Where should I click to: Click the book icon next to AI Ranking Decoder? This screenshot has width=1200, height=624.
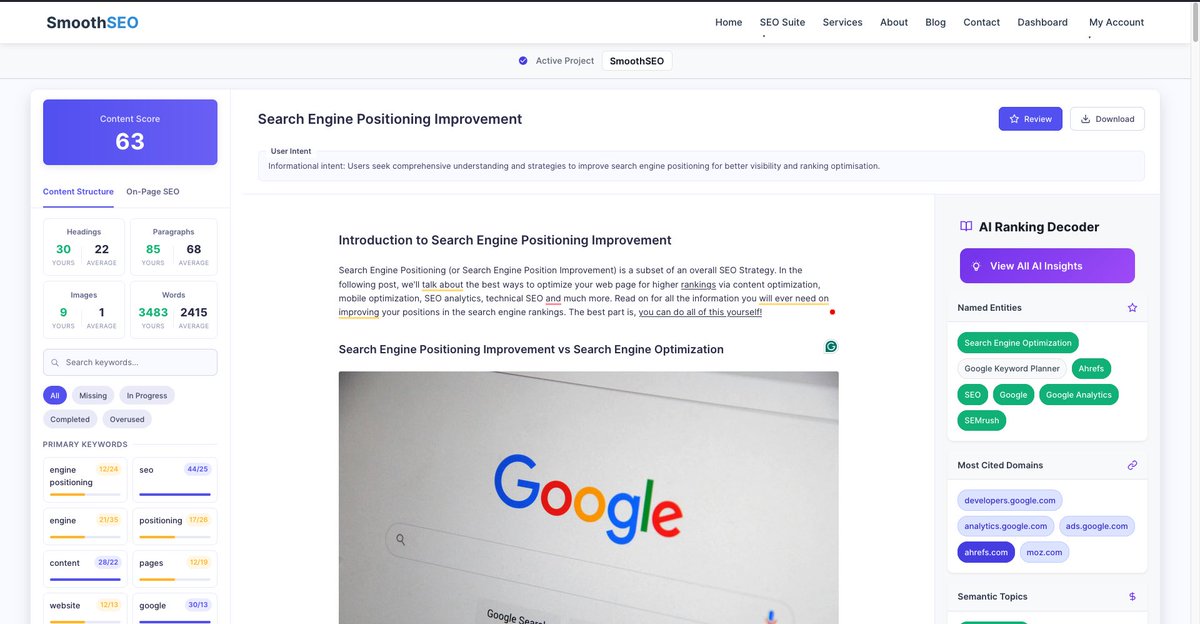966,227
